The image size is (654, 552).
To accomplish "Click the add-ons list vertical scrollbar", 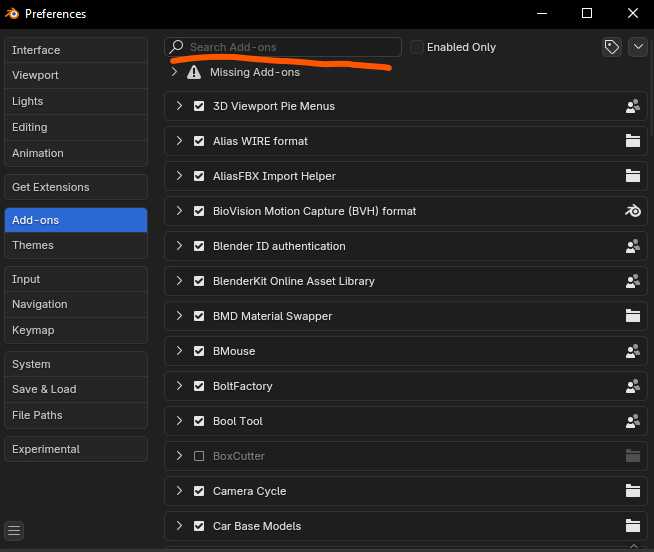I will click(651, 88).
